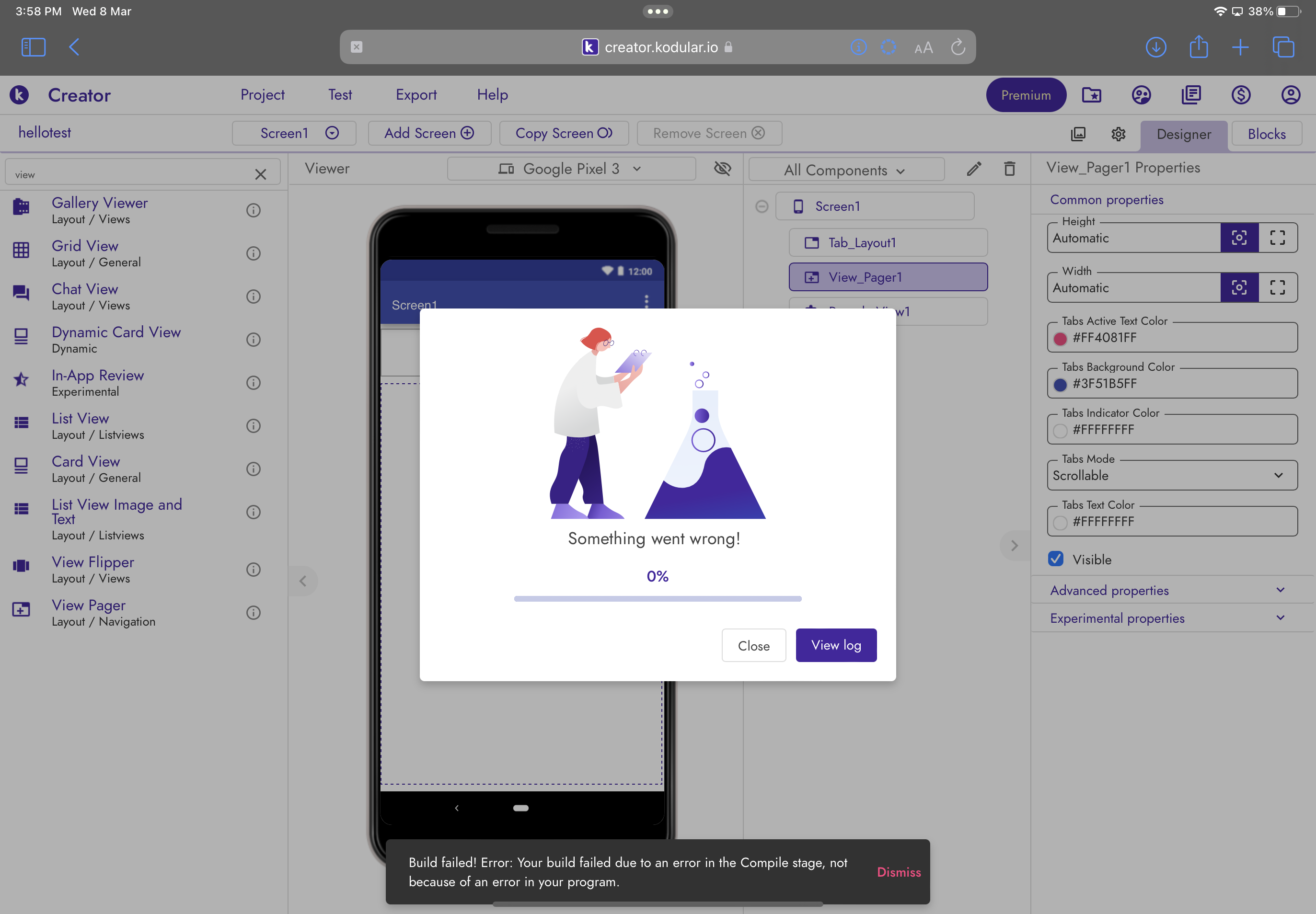The width and height of the screenshot is (1316, 914).
Task: Toggle hidden components visibility eye icon
Action: coord(722,168)
